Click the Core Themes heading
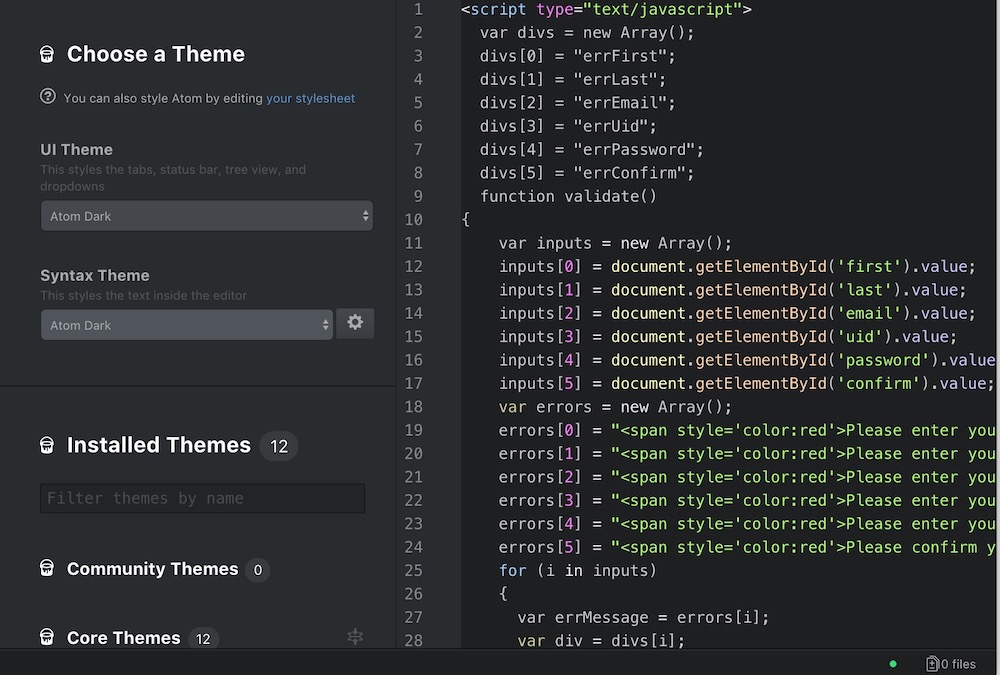This screenshot has width=1000, height=675. 123,638
